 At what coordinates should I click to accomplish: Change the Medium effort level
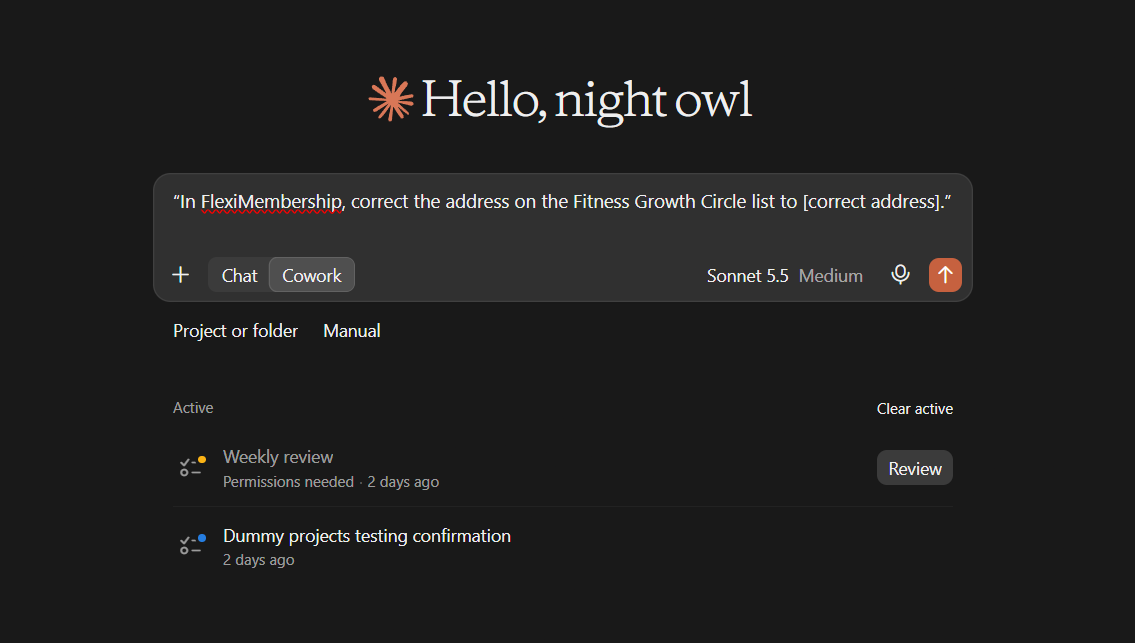click(x=831, y=276)
